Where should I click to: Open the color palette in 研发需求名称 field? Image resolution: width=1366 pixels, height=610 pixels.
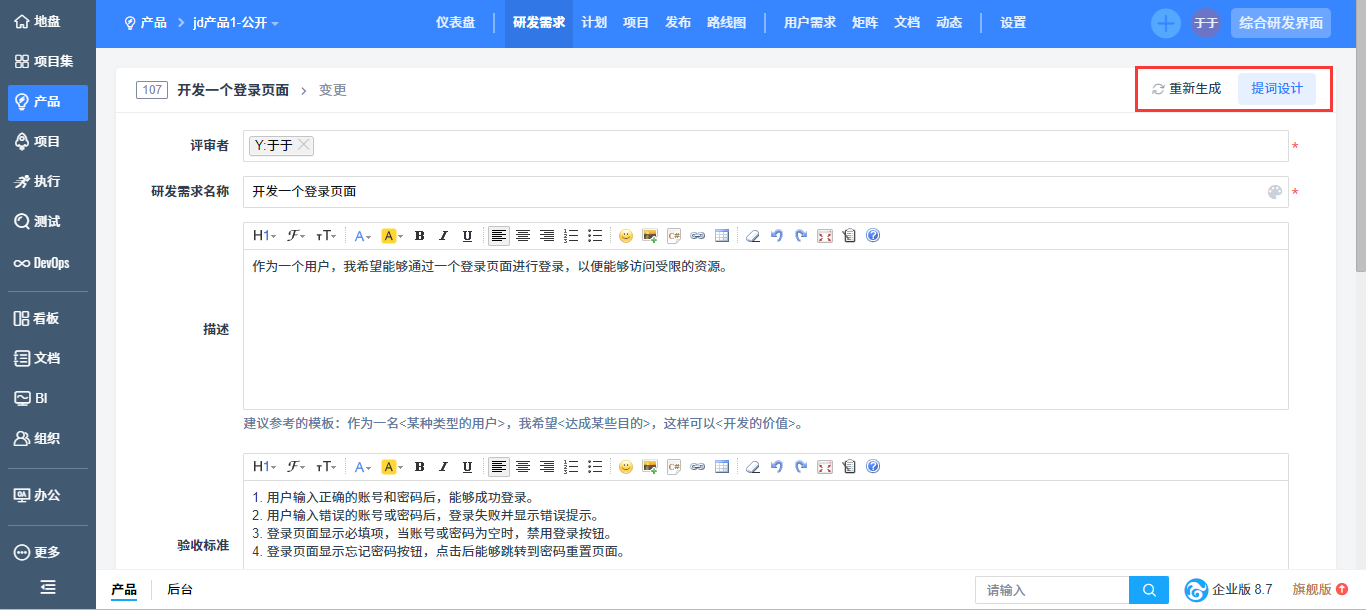[x=1274, y=192]
